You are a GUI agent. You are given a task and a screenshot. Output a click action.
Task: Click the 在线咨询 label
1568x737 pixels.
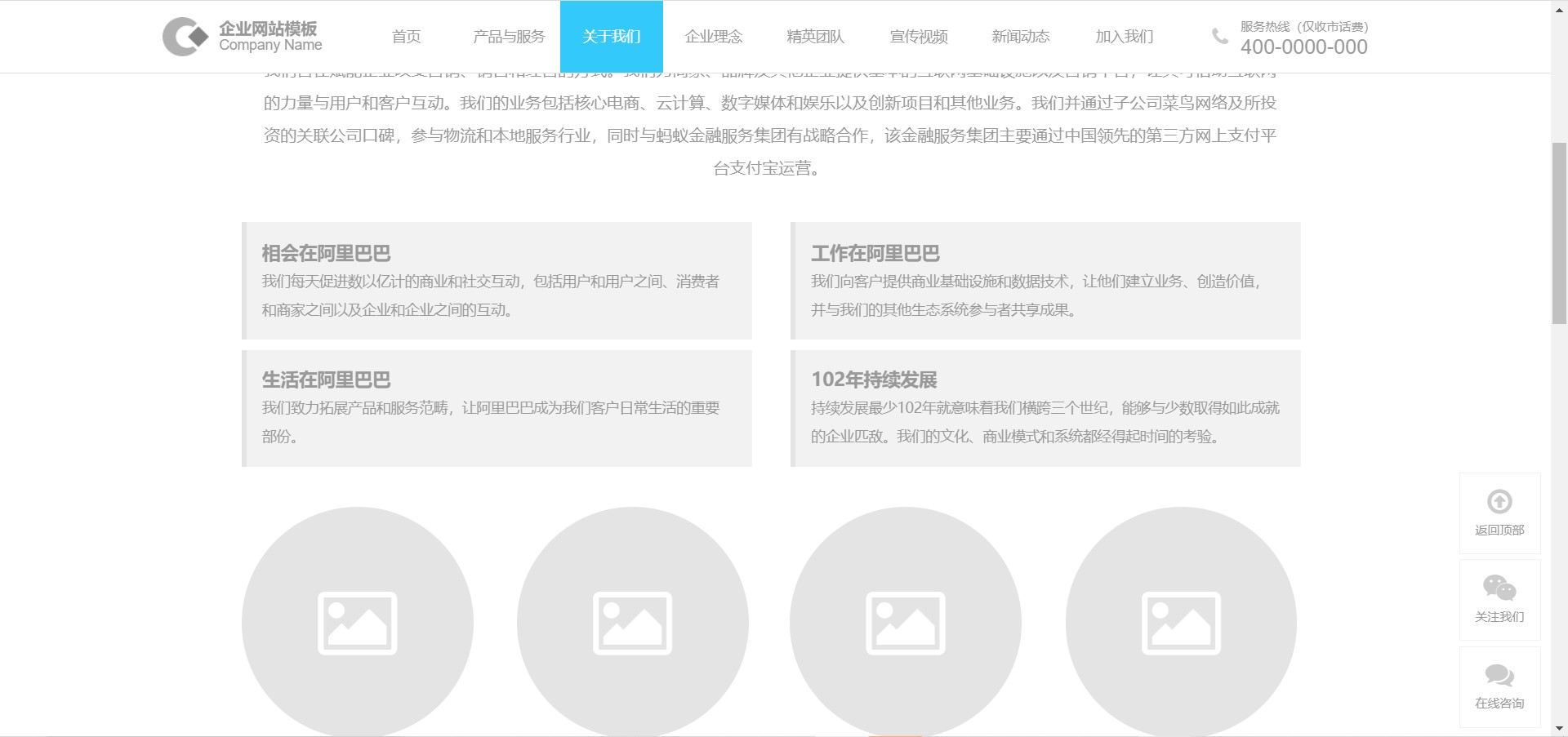(x=1499, y=704)
